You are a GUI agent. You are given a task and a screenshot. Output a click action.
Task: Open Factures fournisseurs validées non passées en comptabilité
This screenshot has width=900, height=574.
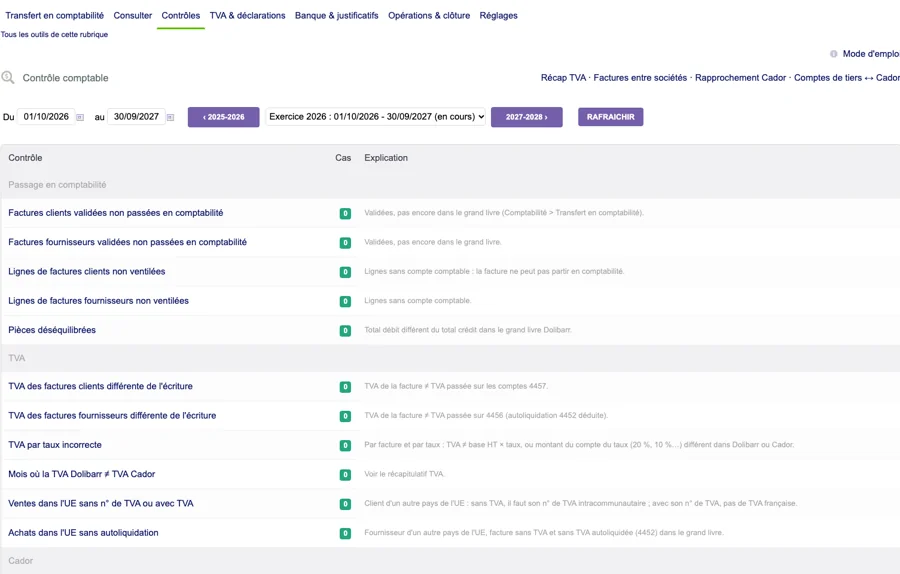[127, 242]
